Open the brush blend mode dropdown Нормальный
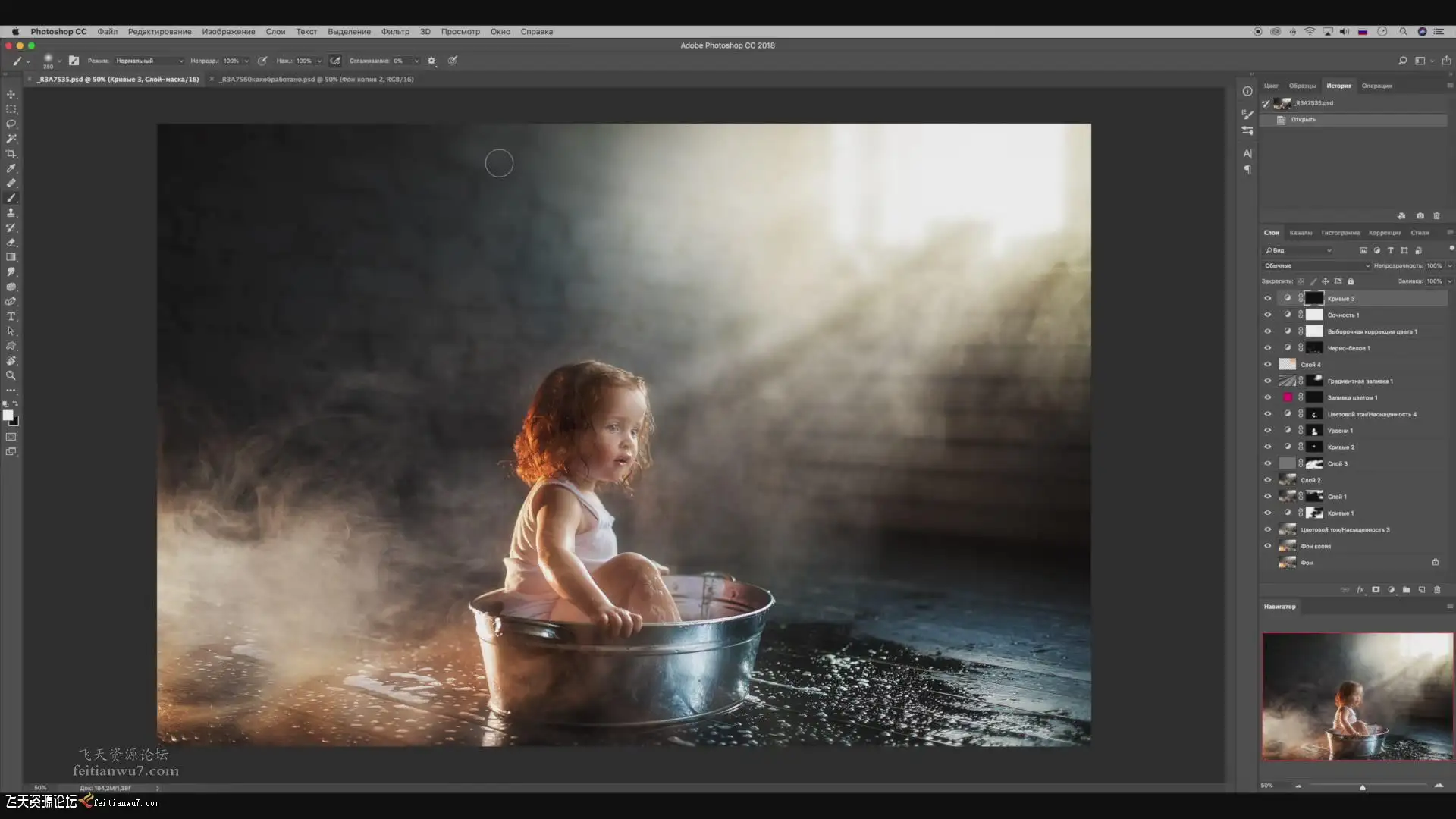Screen dimensions: 1456x819 [x=149, y=61]
